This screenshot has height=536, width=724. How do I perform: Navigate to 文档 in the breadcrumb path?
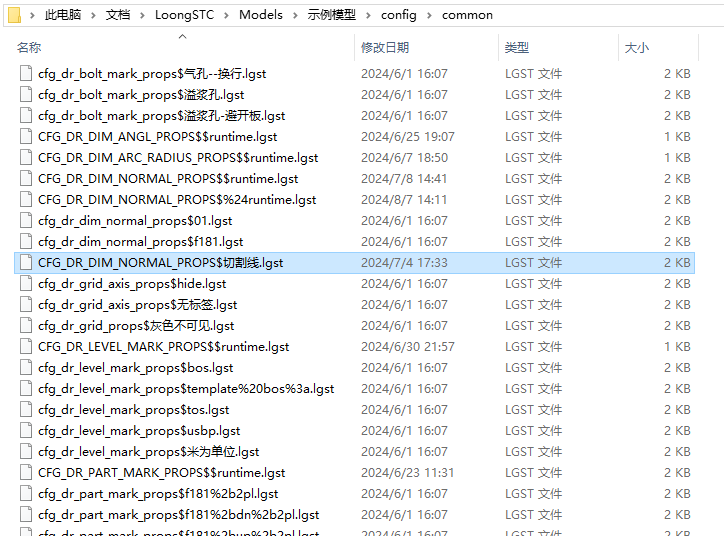(x=118, y=15)
